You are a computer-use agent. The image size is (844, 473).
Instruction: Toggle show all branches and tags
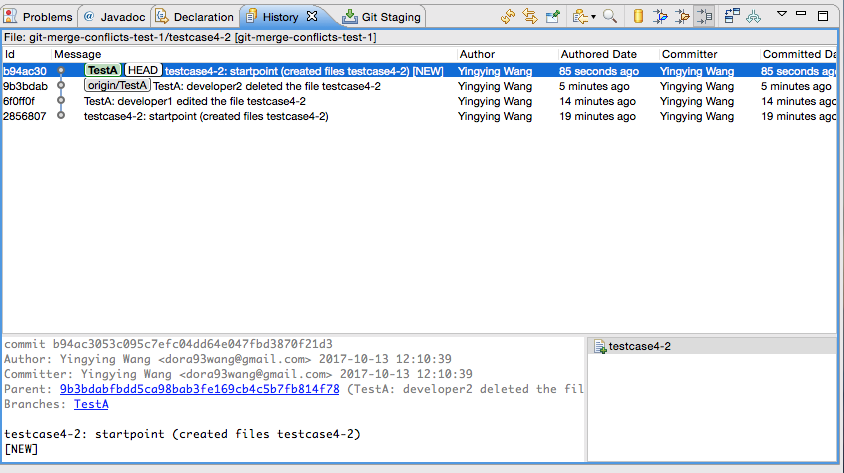(754, 17)
